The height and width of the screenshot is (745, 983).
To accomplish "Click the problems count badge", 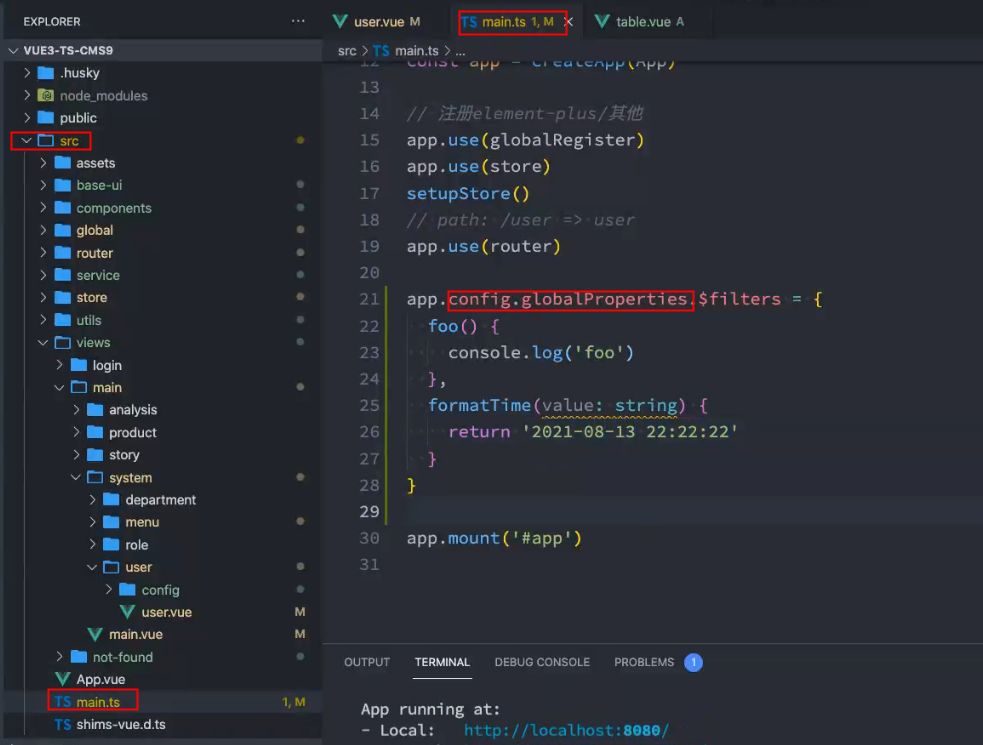I will pyautogui.click(x=693, y=662).
